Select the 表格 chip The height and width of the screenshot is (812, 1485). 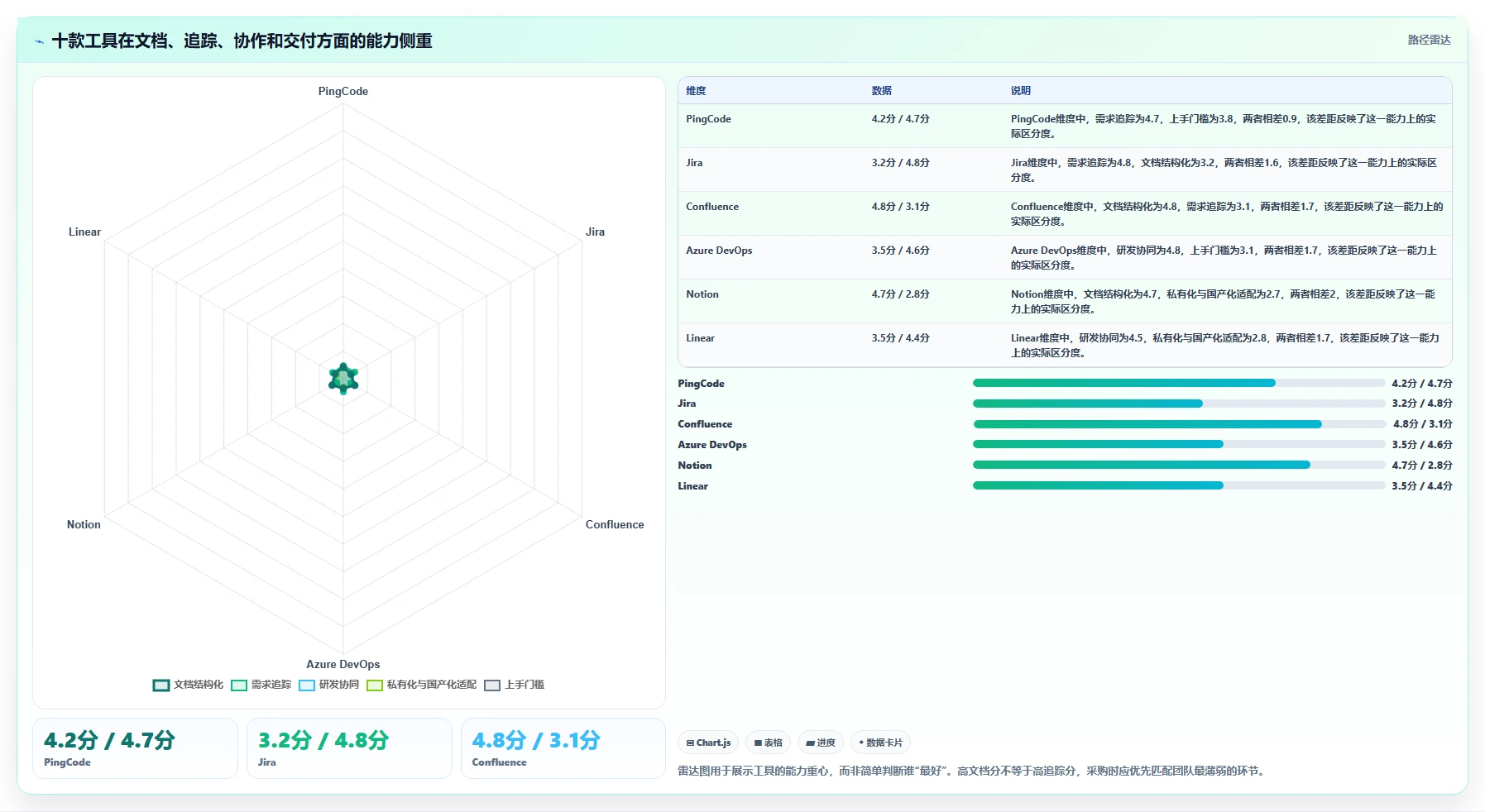click(768, 743)
